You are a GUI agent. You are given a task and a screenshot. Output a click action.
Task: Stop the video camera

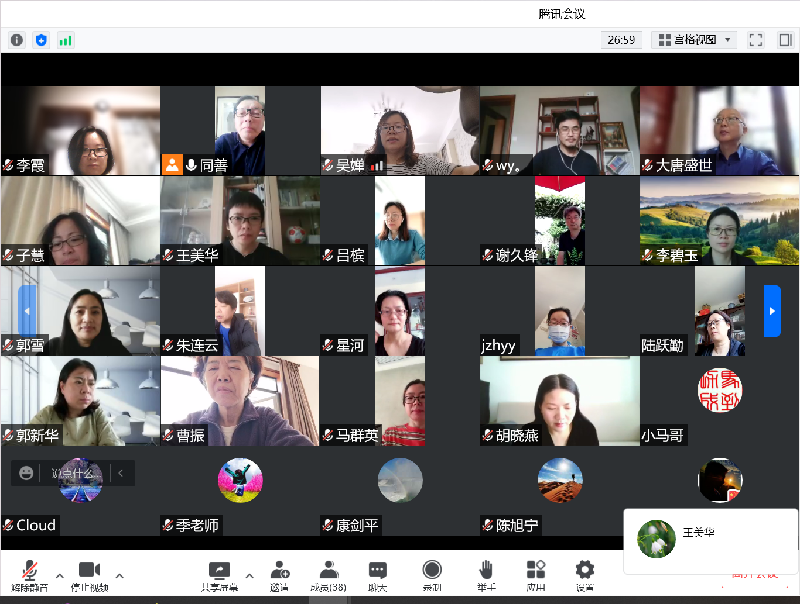pyautogui.click(x=89, y=575)
